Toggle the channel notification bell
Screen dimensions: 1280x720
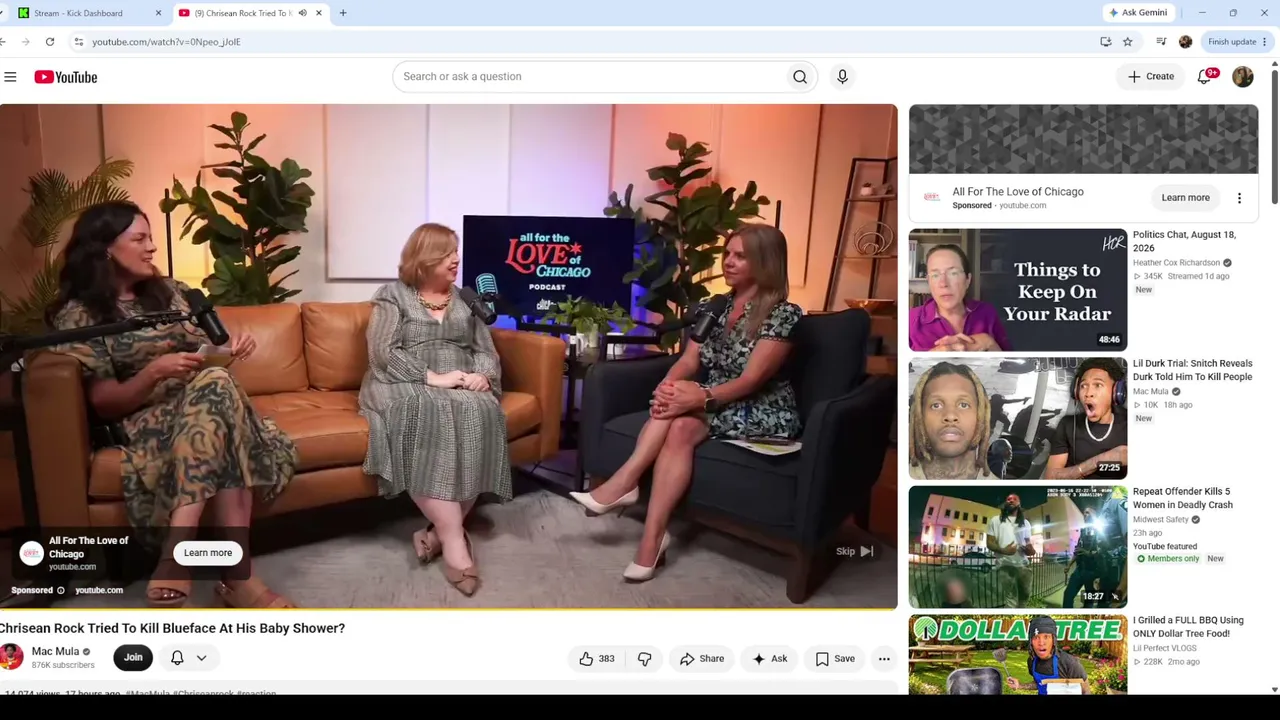pos(177,658)
